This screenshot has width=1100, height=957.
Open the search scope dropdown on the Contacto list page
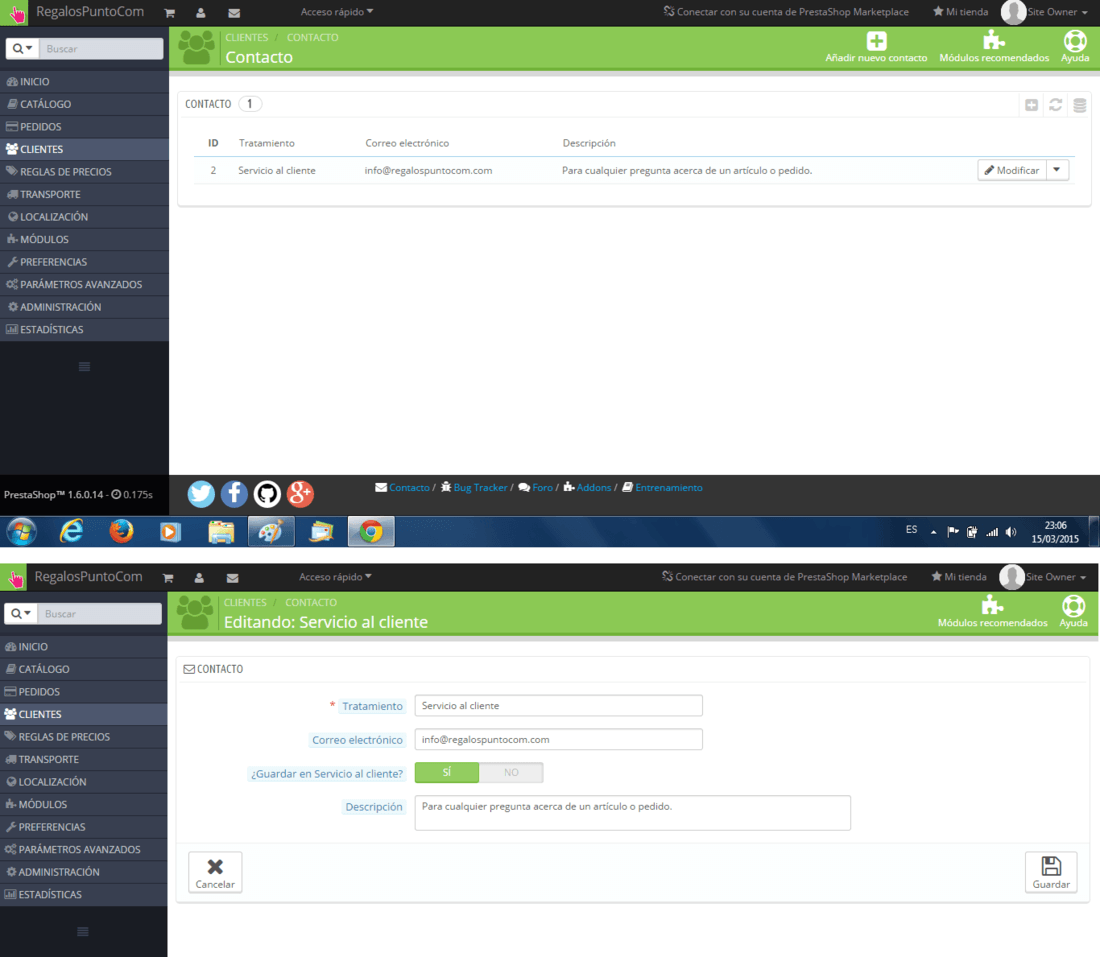point(22,48)
